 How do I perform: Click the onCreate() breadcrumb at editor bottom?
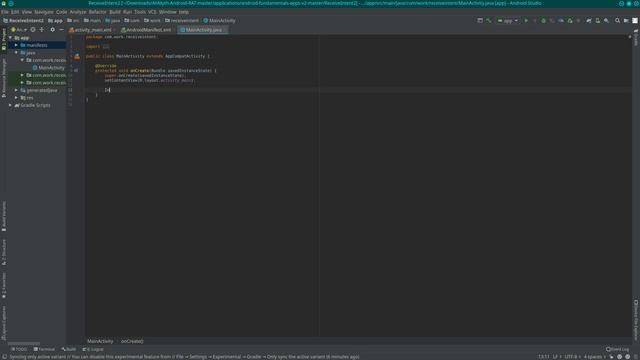coord(132,341)
